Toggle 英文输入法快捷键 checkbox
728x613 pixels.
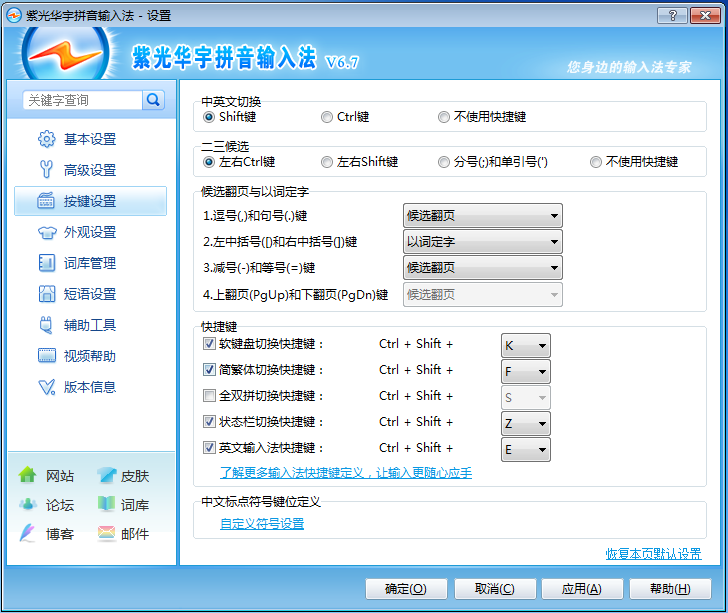point(209,448)
